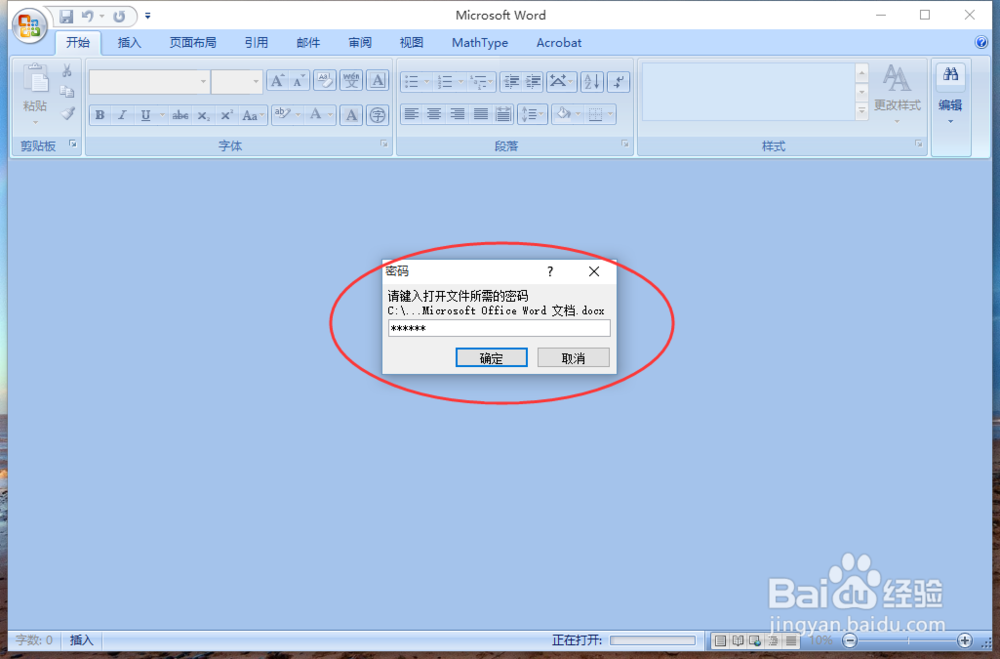Click the Redo icon in quick access toolbar

click(119, 16)
